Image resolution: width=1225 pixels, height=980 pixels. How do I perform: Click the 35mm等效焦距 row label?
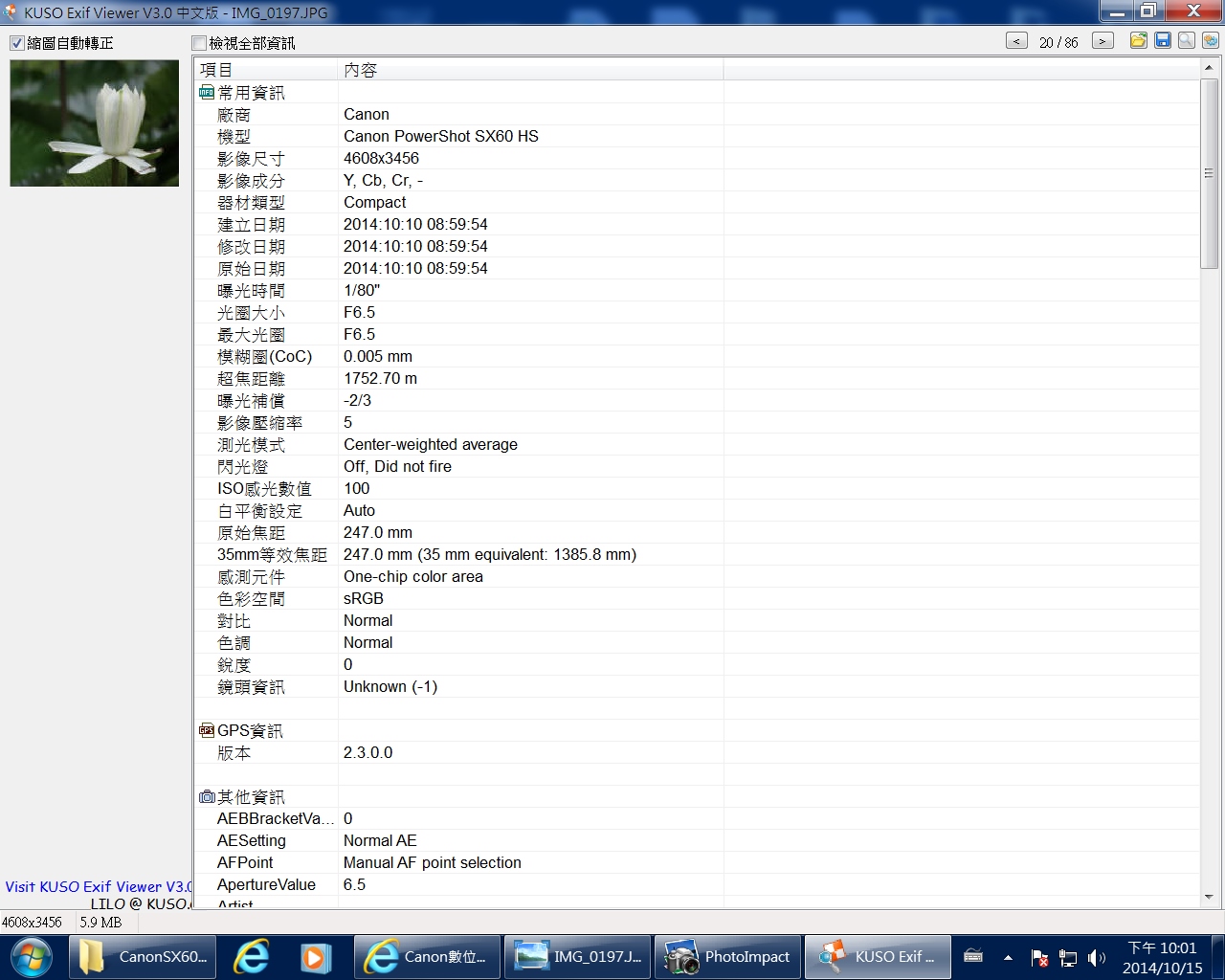click(x=272, y=555)
